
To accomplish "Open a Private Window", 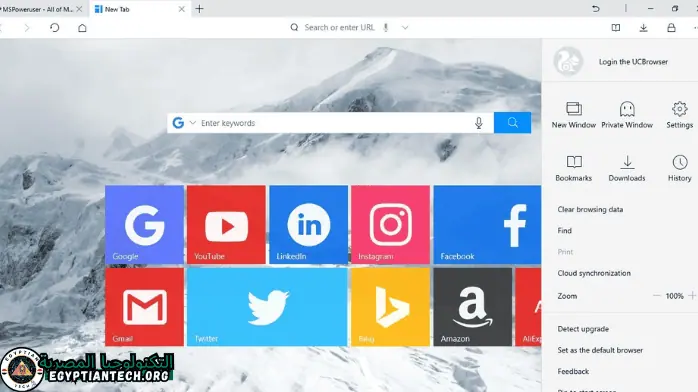I will point(627,115).
